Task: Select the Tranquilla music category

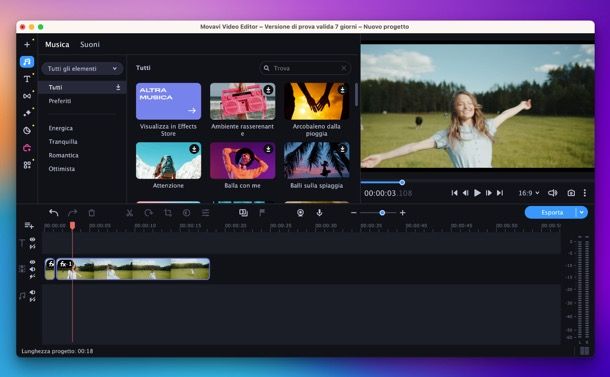Action: click(63, 142)
